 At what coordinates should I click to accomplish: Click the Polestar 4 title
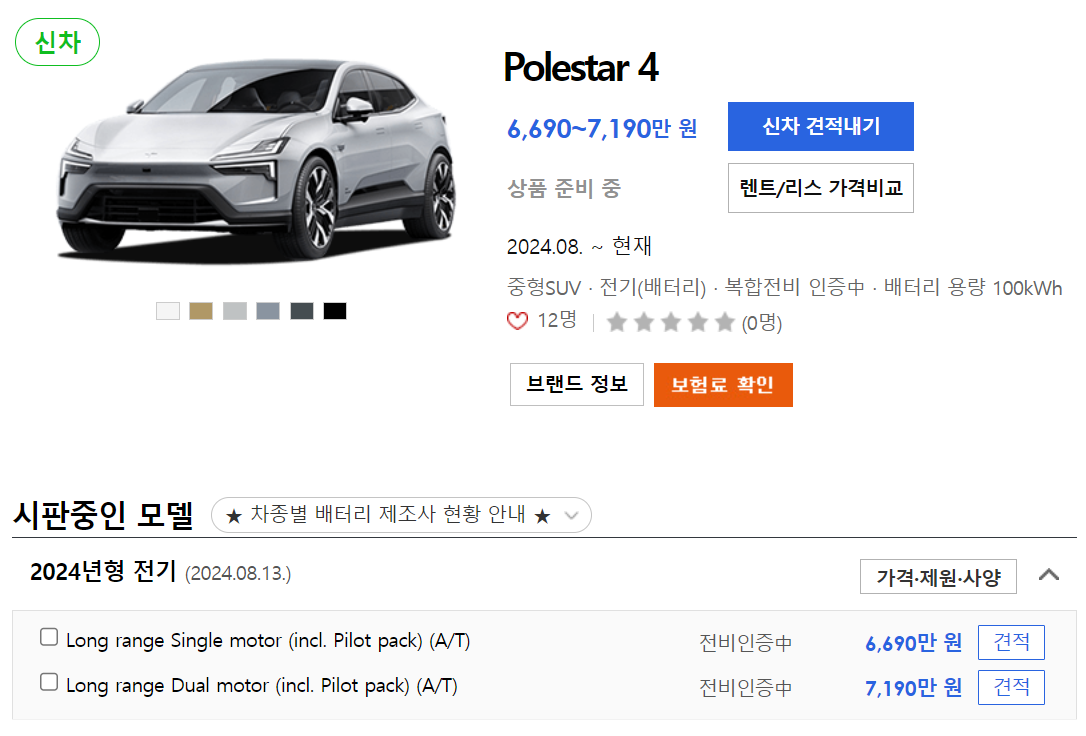pos(581,67)
